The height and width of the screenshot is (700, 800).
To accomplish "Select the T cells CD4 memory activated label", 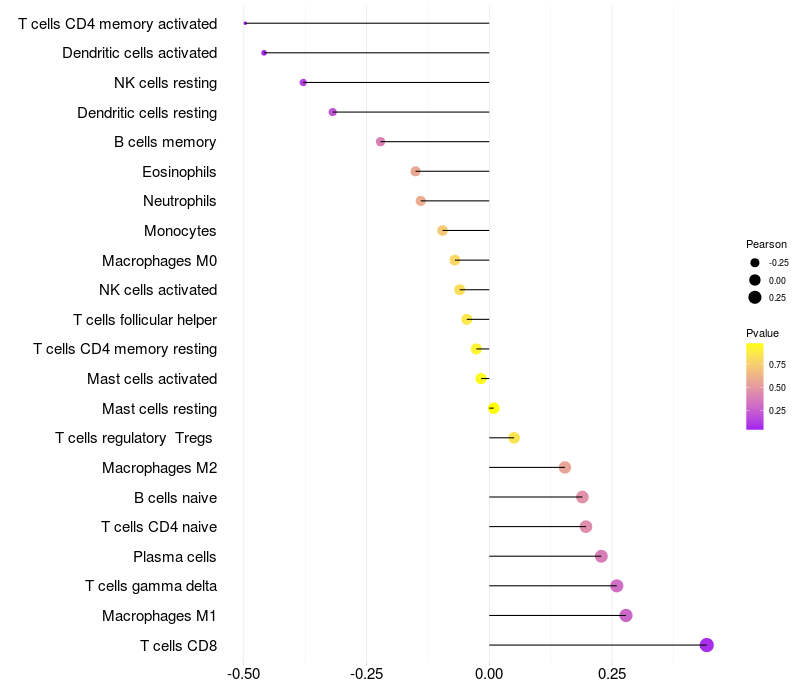I will [118, 24].
